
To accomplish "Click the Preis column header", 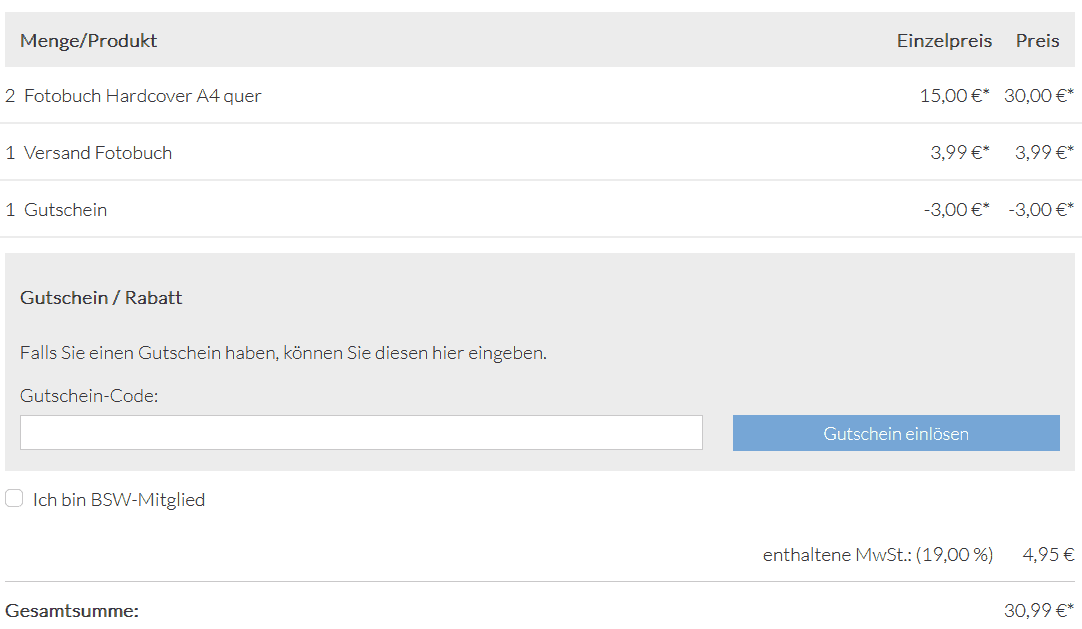I will click(1037, 41).
